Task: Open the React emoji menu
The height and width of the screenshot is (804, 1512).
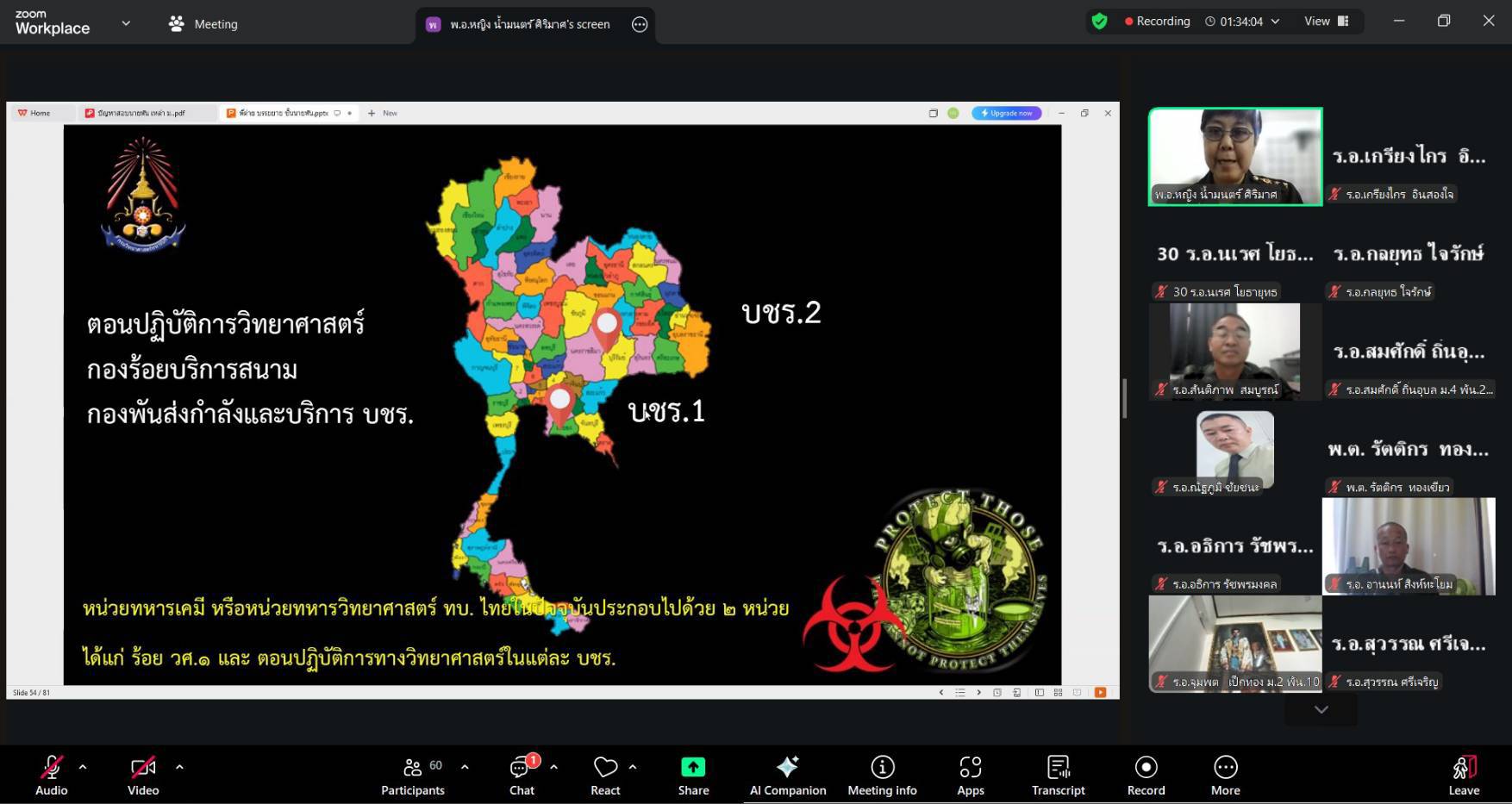Action: [x=605, y=776]
